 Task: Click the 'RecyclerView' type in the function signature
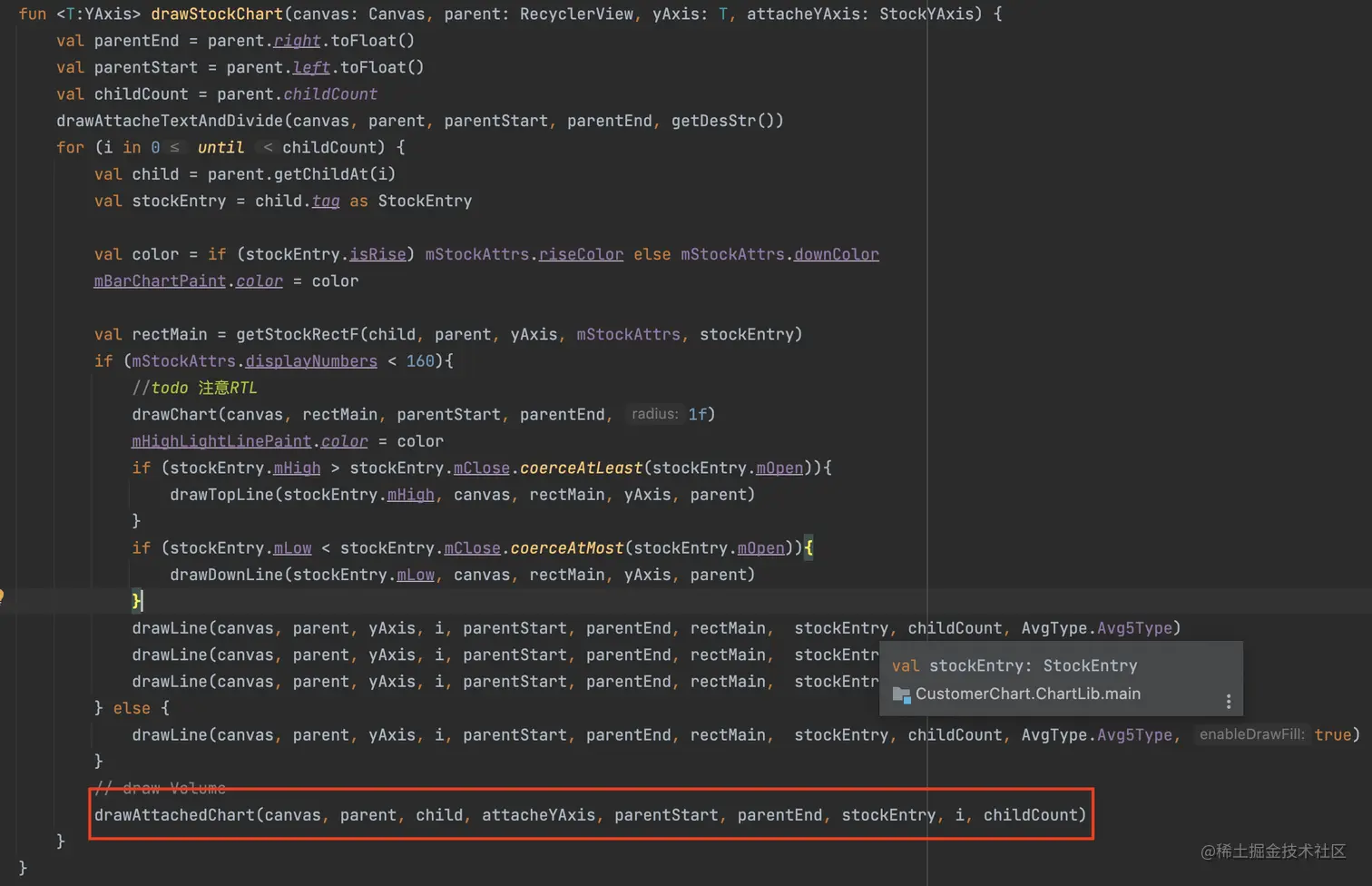(x=576, y=14)
